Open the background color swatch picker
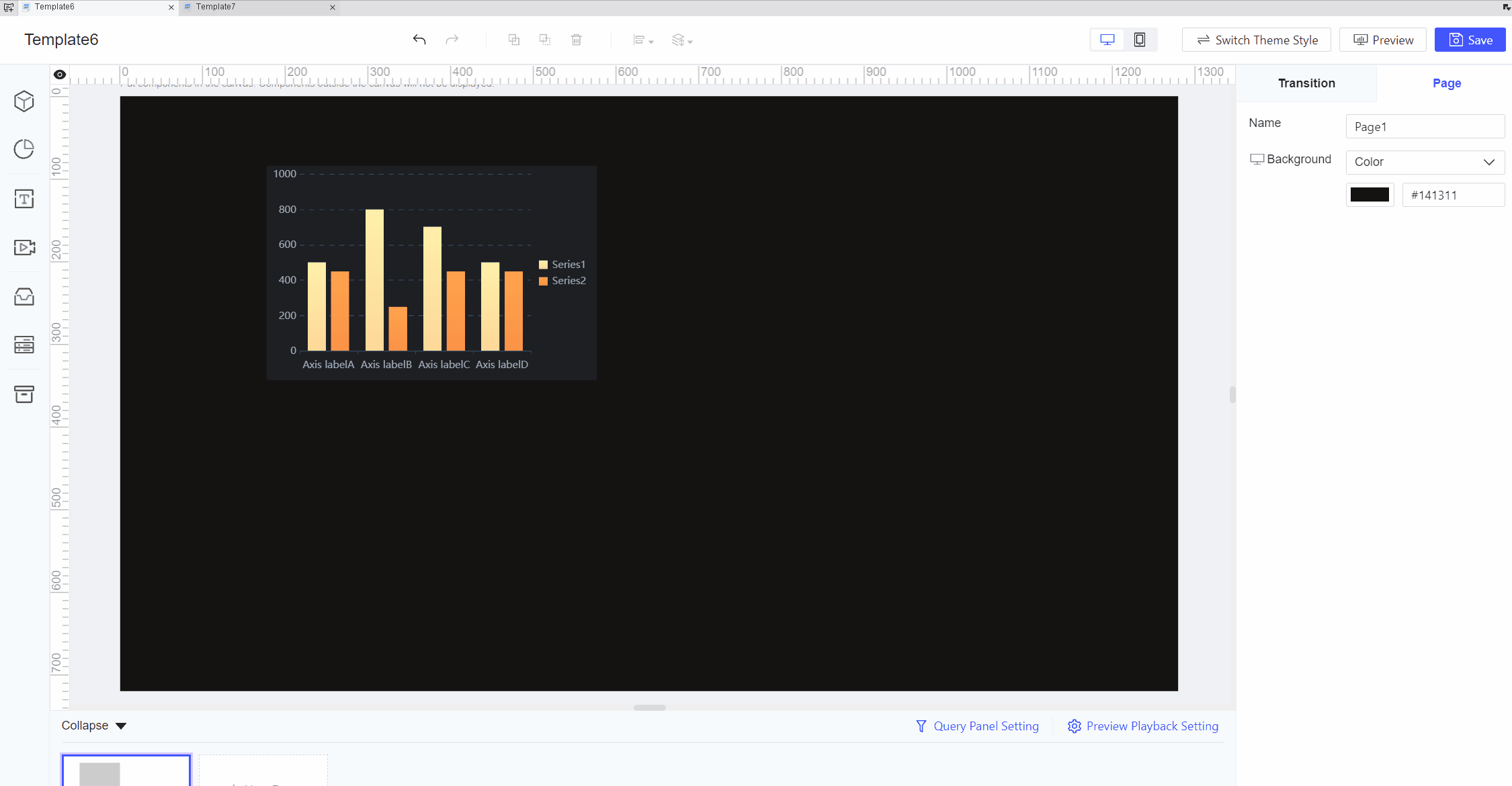The height and width of the screenshot is (786, 1512). (x=1370, y=195)
